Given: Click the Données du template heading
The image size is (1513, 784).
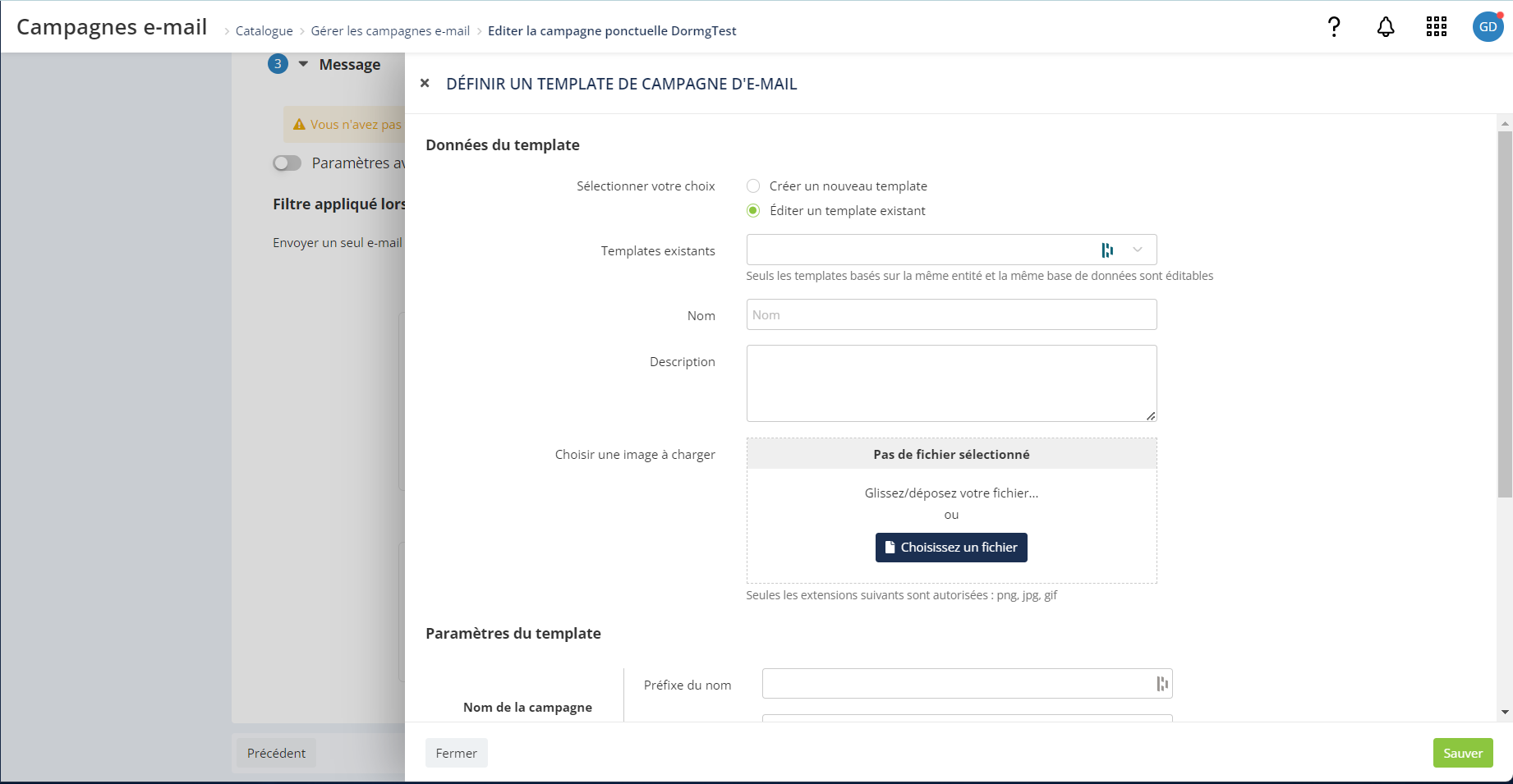Looking at the screenshot, I should 503,144.
